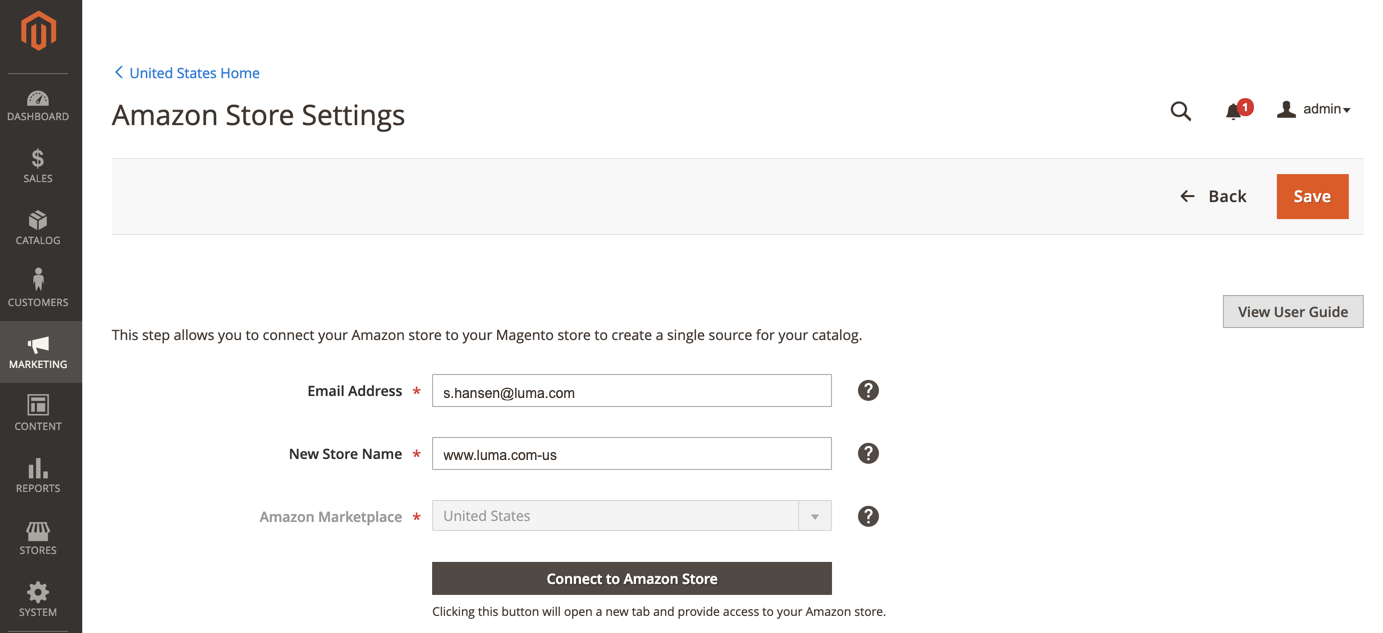The image size is (1383, 633).
Task: Open the Customers sidebar icon
Action: (38, 280)
